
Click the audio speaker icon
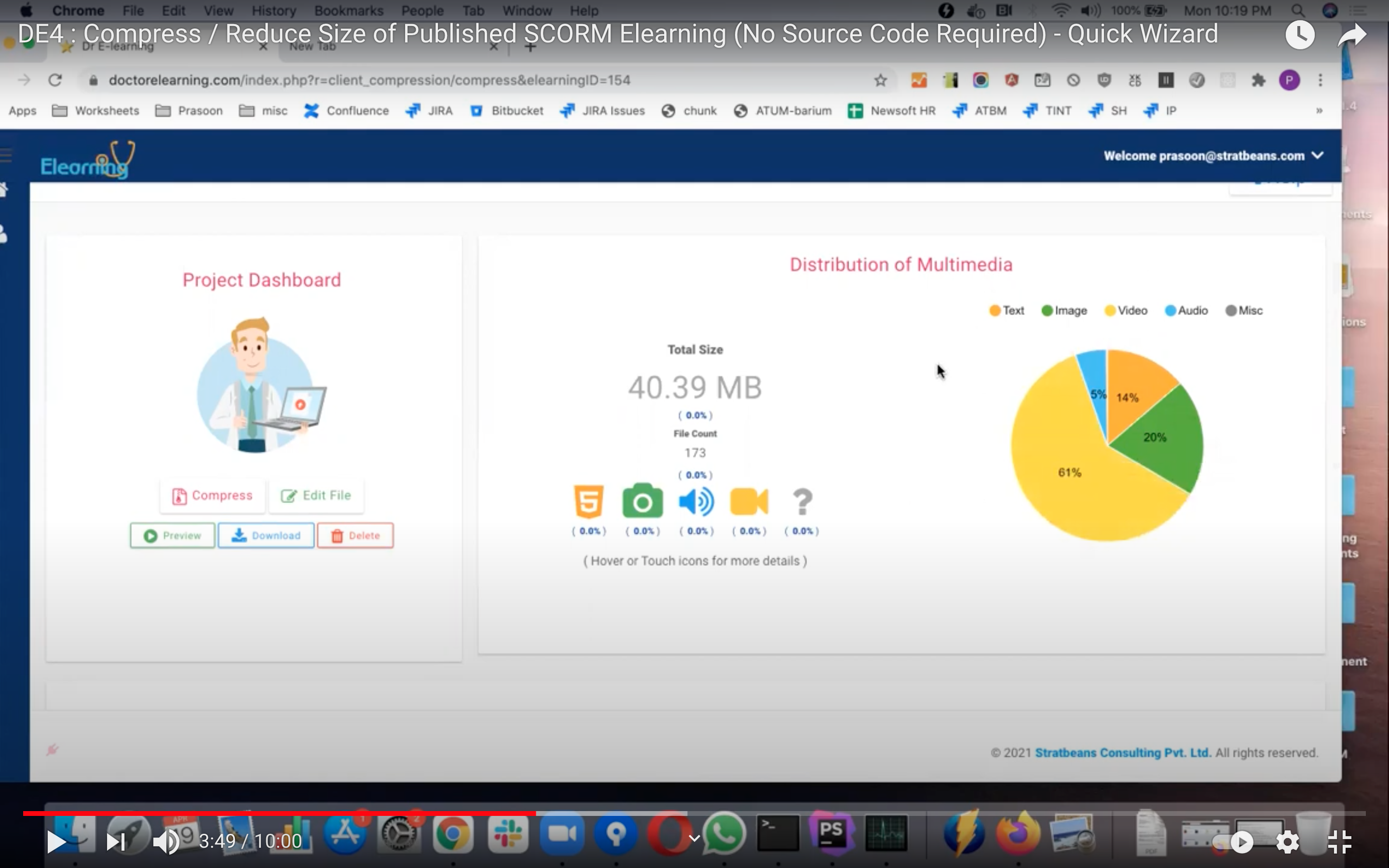pyautogui.click(x=695, y=502)
